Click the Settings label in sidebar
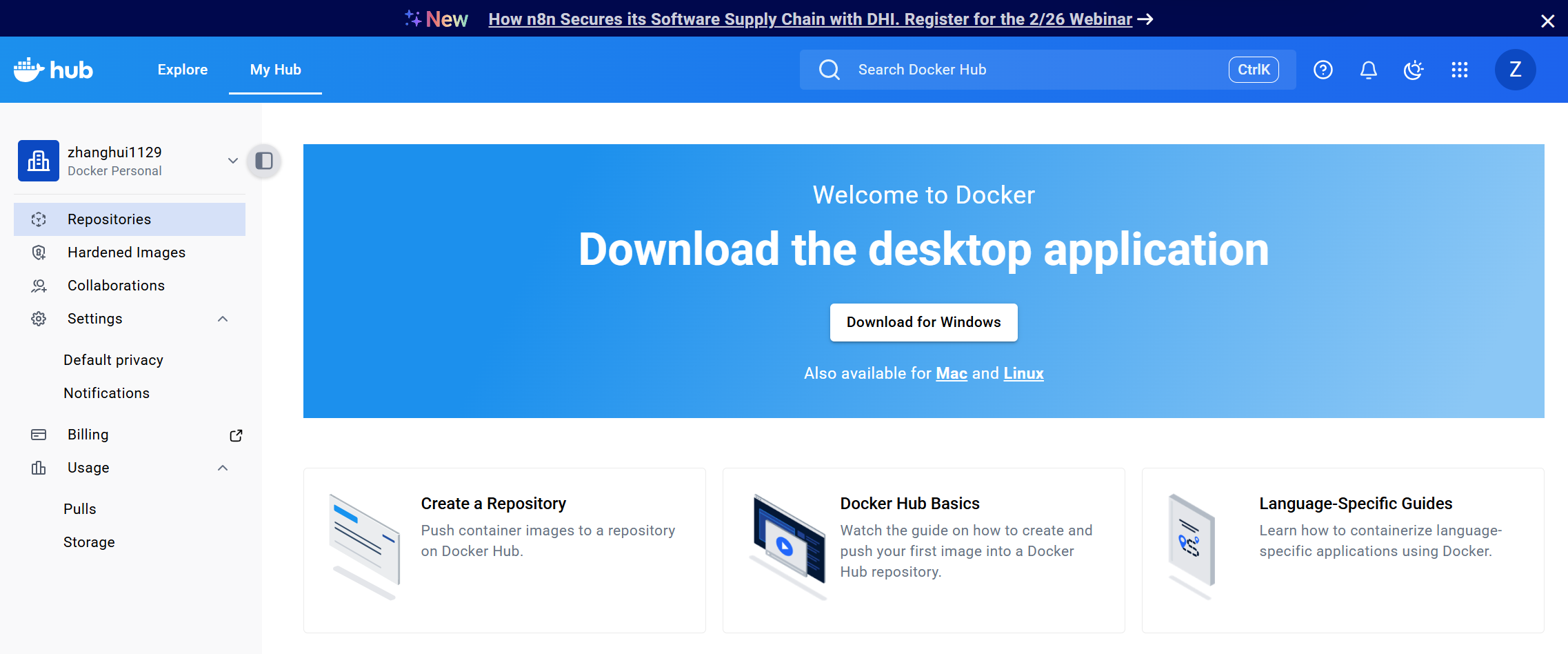This screenshot has width=1568, height=654. pyautogui.click(x=95, y=319)
